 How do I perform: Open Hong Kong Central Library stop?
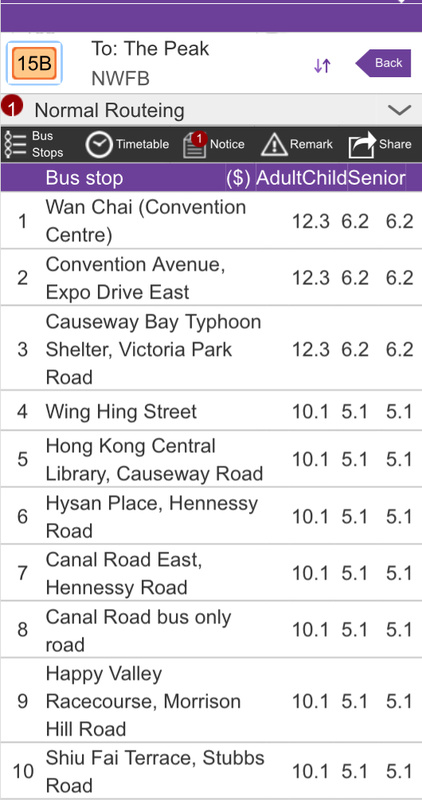pos(211,459)
